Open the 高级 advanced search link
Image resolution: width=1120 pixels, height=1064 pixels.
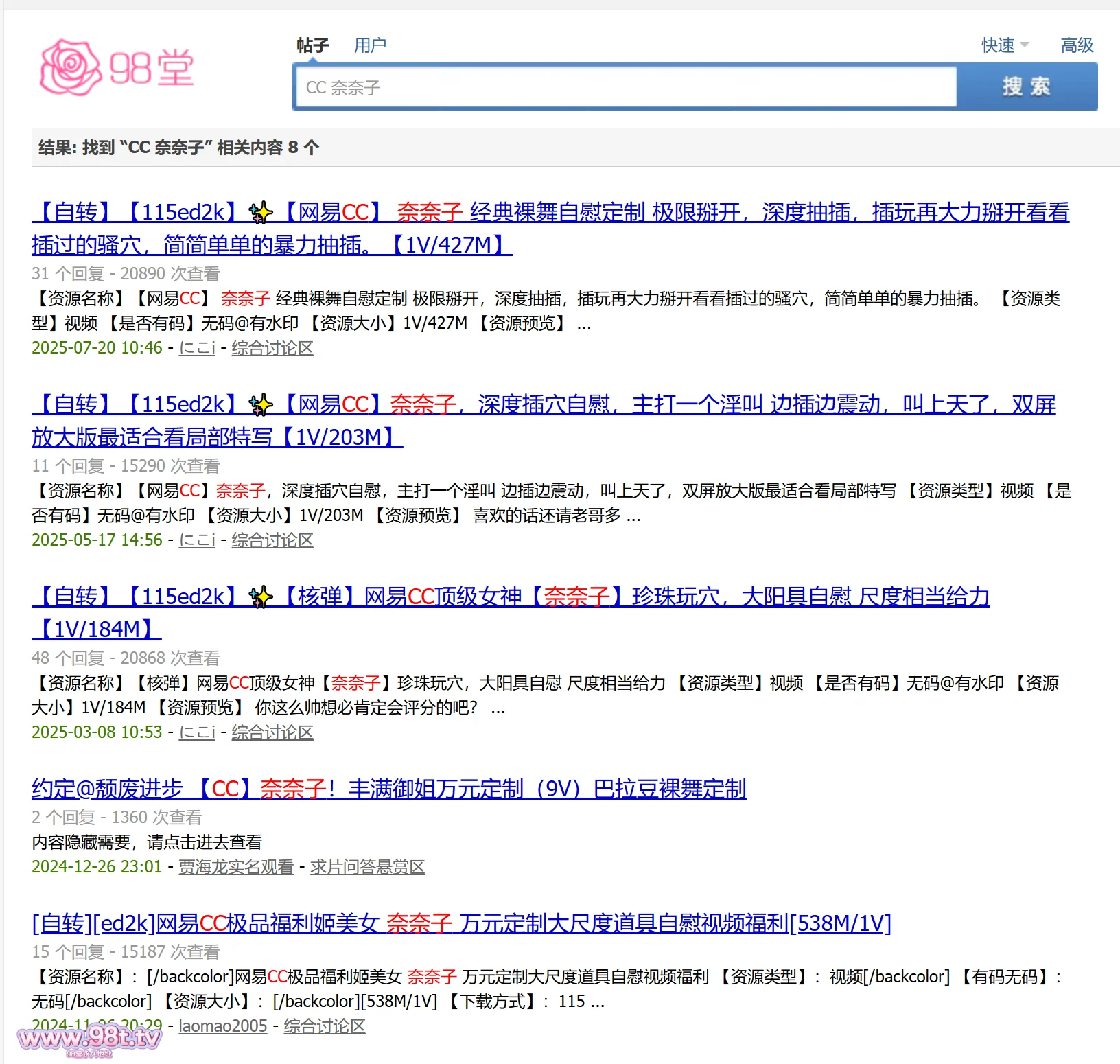(x=1077, y=45)
